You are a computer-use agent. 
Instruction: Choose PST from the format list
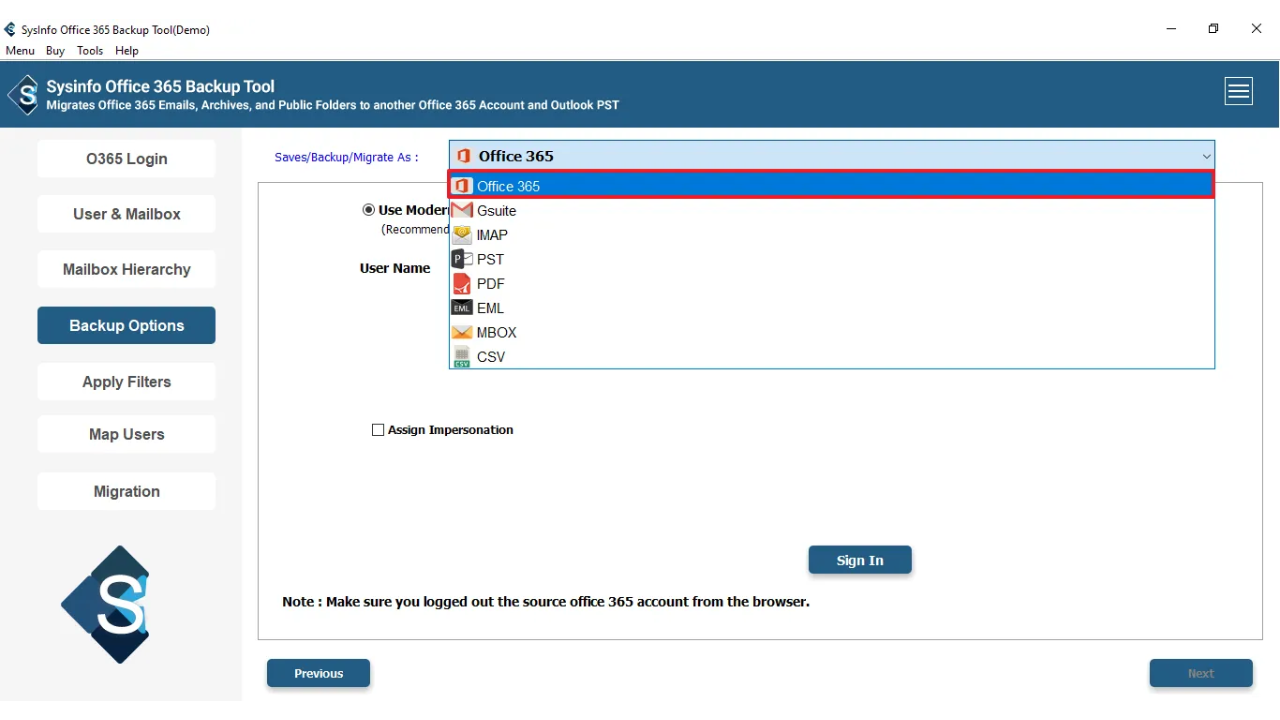832,259
